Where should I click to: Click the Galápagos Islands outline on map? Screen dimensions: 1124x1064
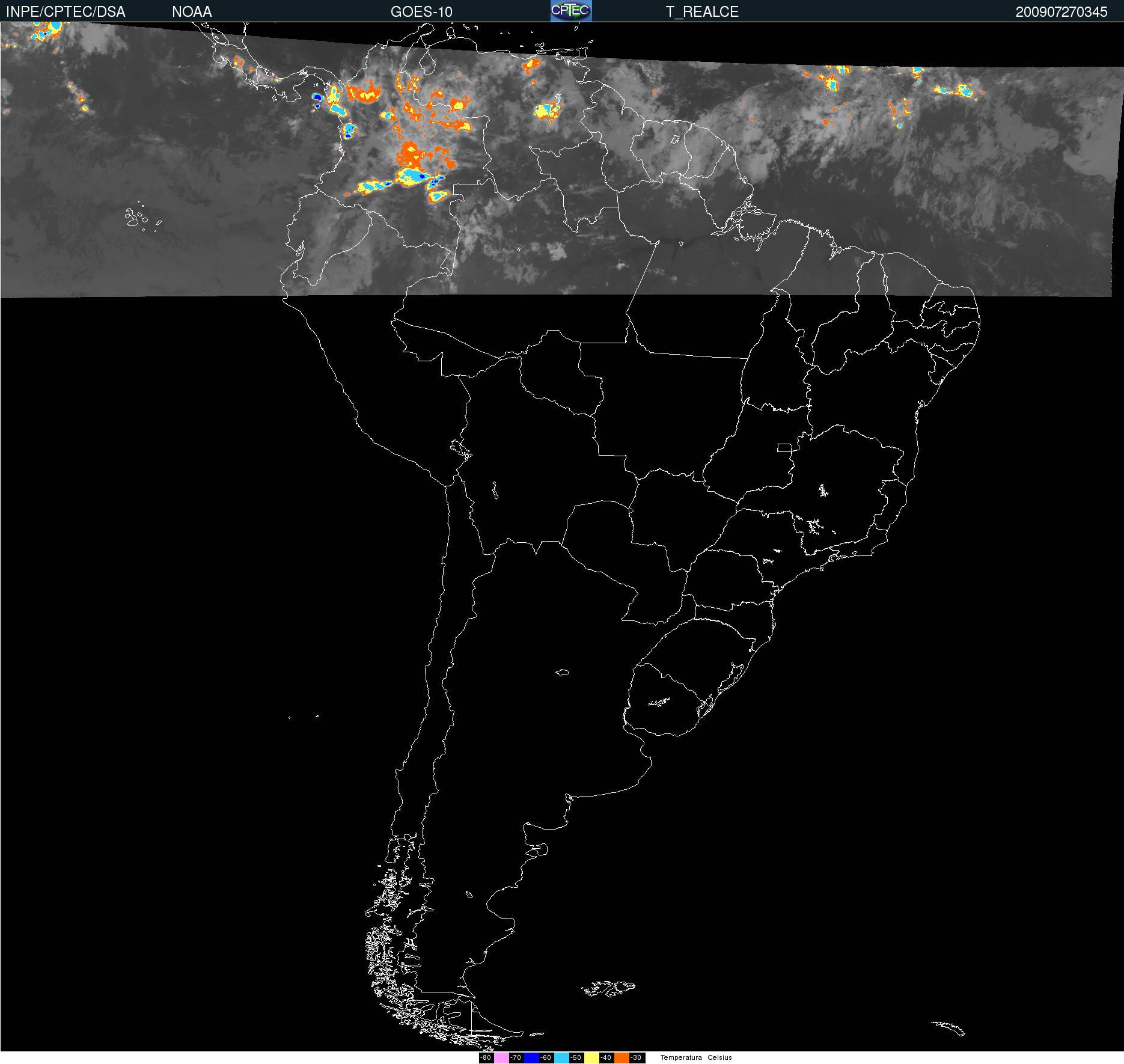(141, 219)
